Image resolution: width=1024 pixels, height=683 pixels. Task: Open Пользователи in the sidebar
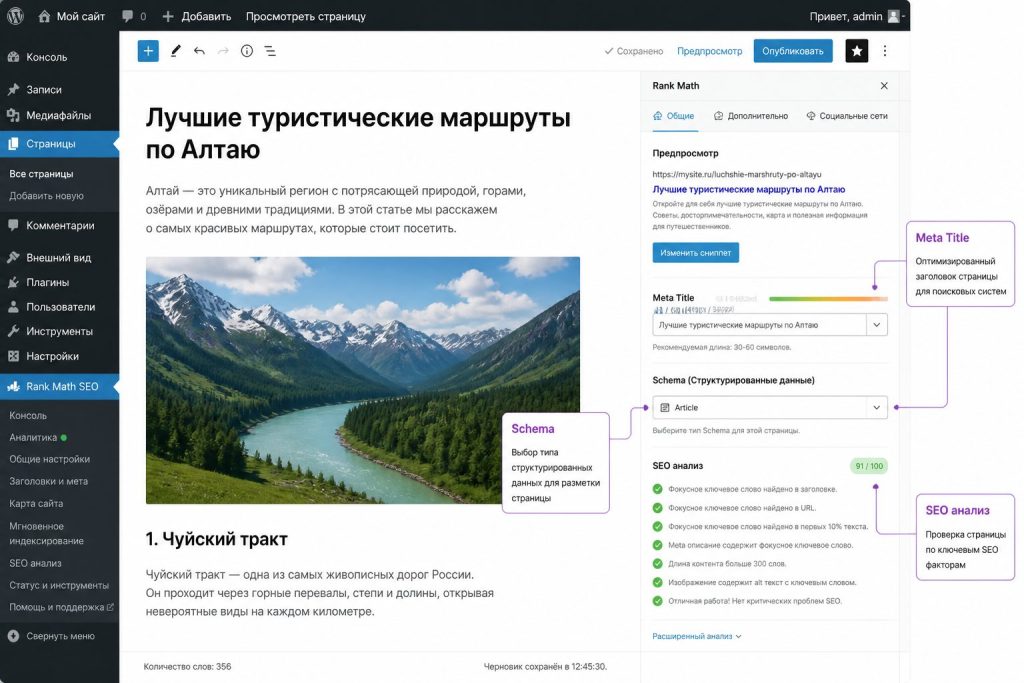(59, 307)
